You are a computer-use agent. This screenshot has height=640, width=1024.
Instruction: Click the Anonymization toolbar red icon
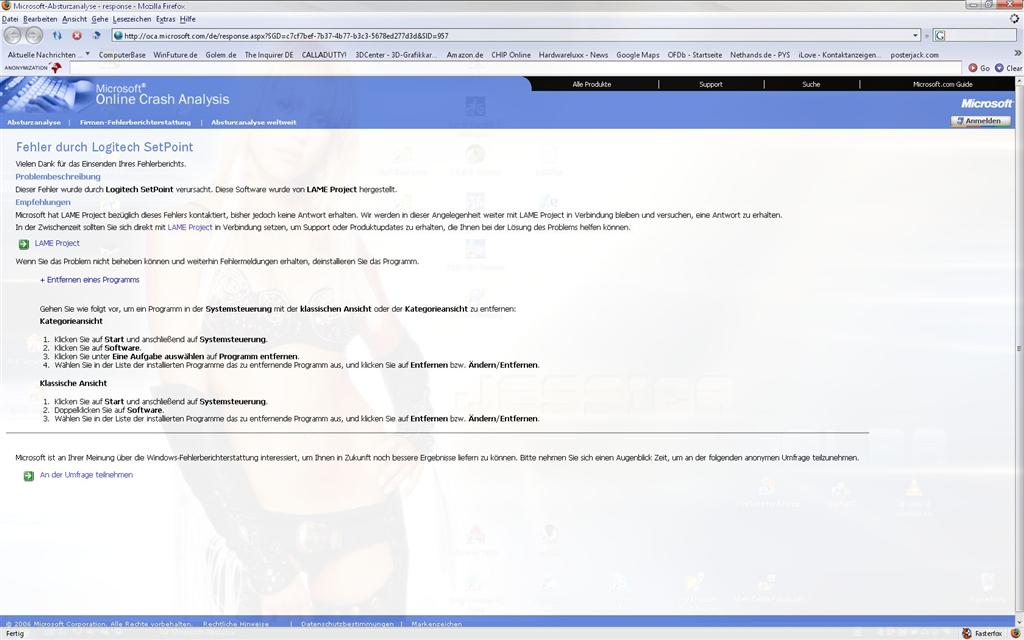[56, 67]
